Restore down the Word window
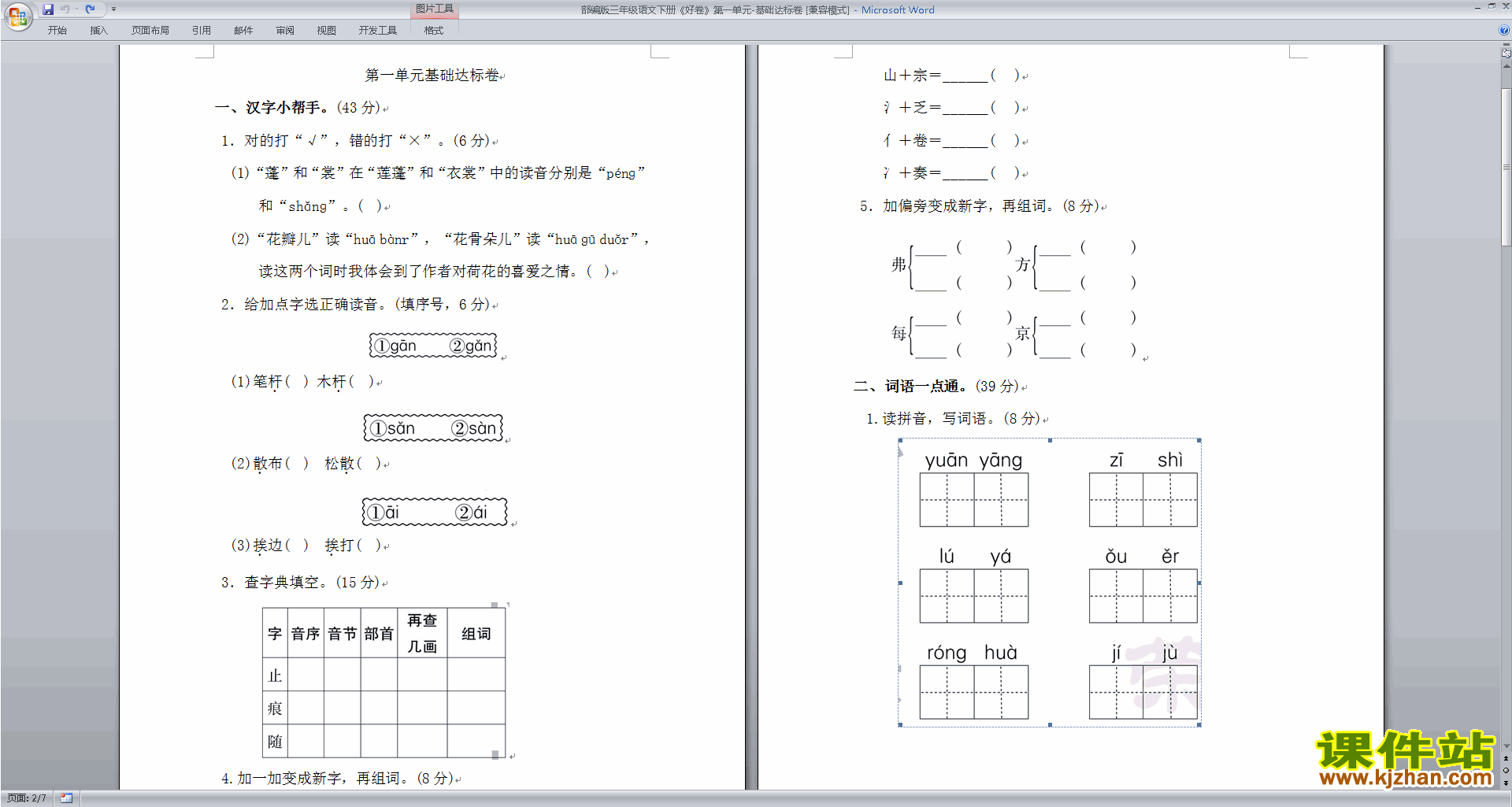 [1492, 7]
